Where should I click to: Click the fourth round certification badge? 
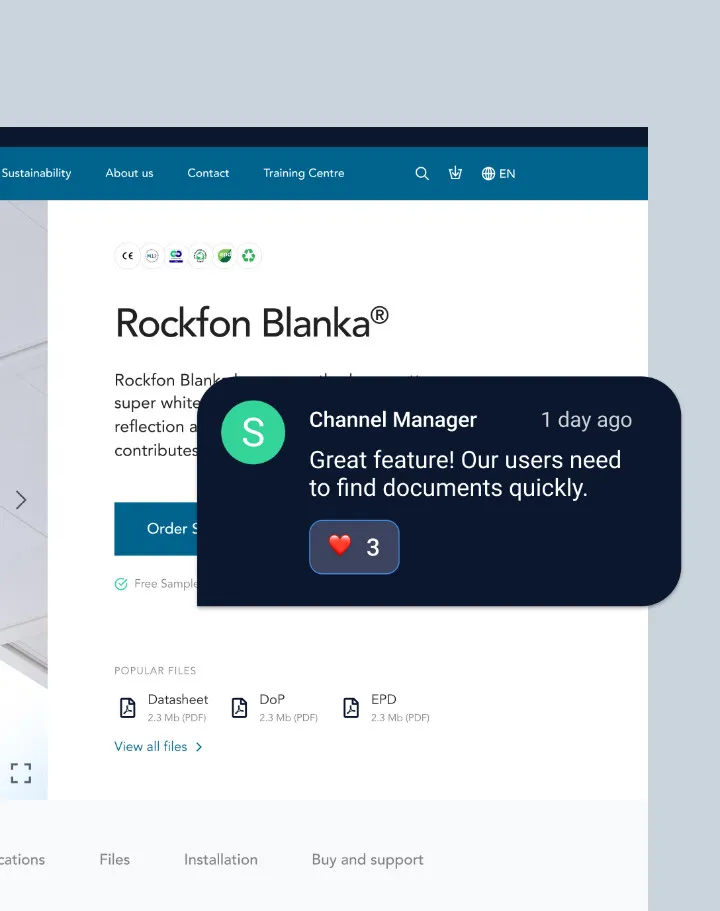point(200,256)
